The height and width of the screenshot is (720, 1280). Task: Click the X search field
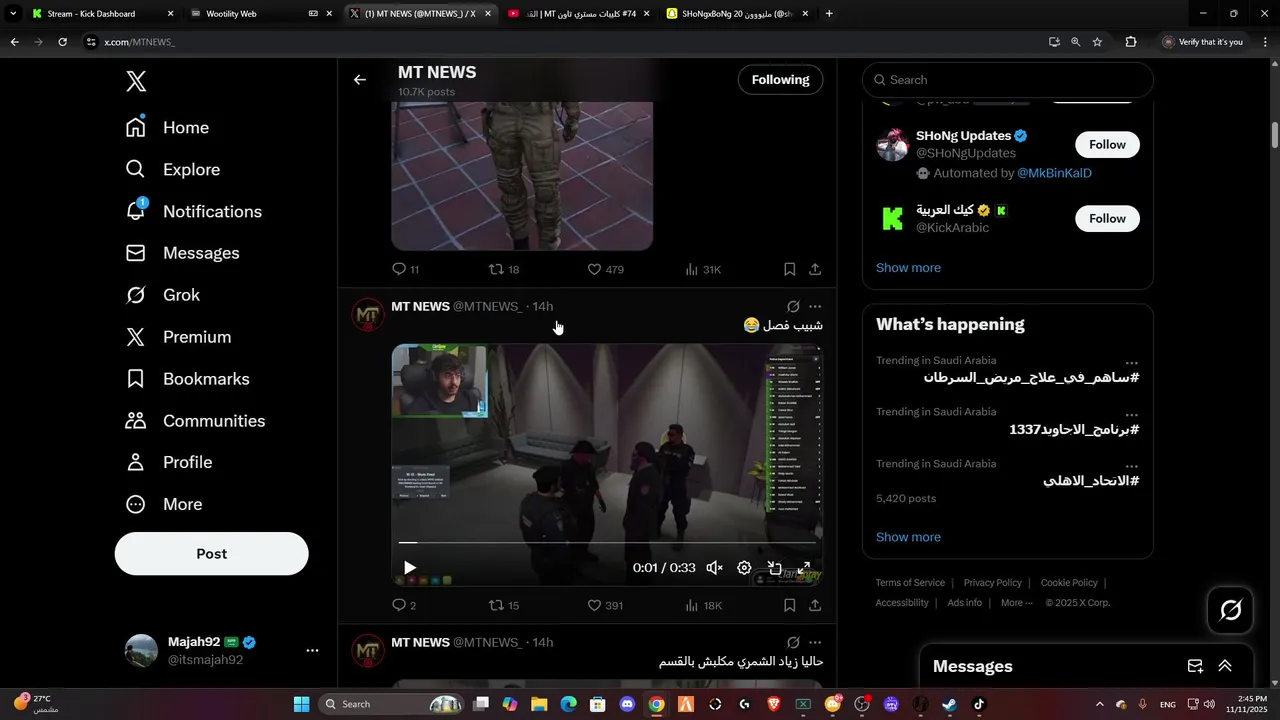pos(1008,80)
